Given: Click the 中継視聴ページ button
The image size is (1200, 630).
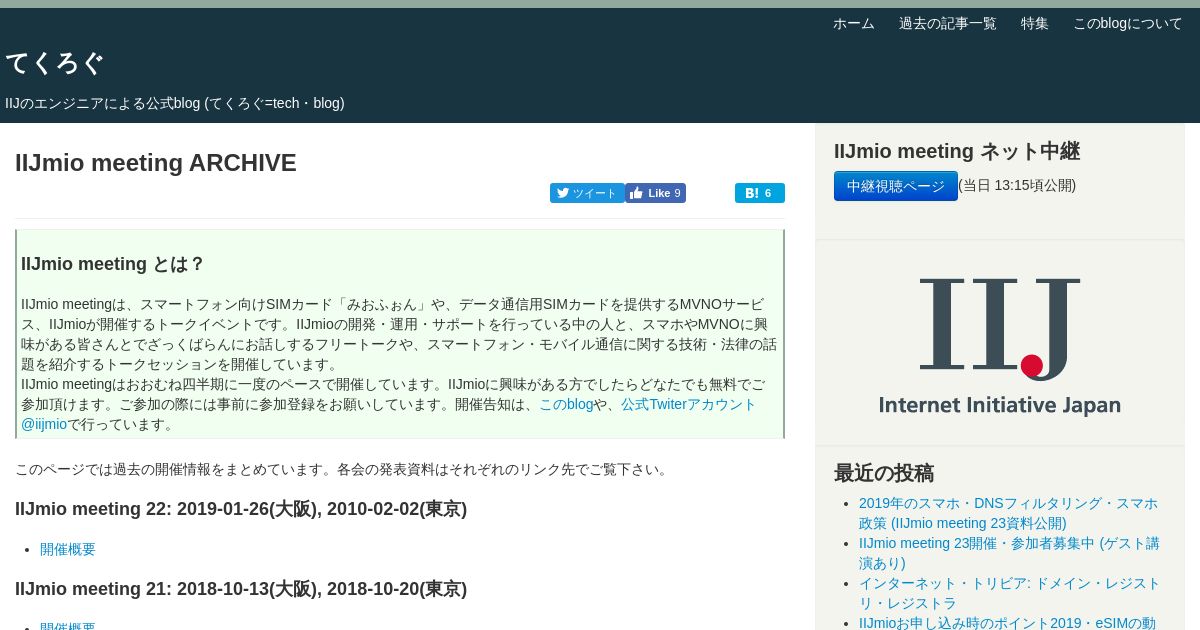Looking at the screenshot, I should 896,186.
